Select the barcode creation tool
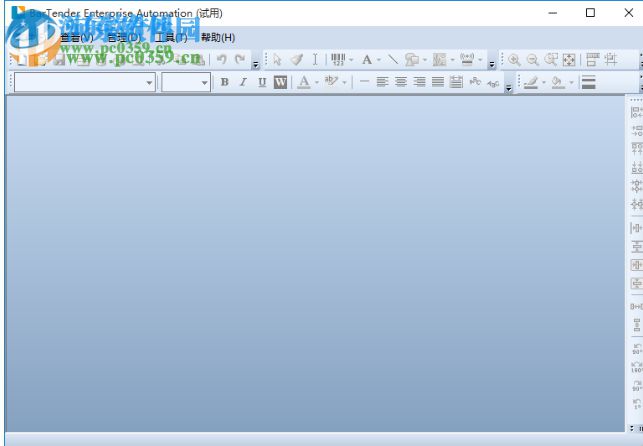 coord(338,60)
